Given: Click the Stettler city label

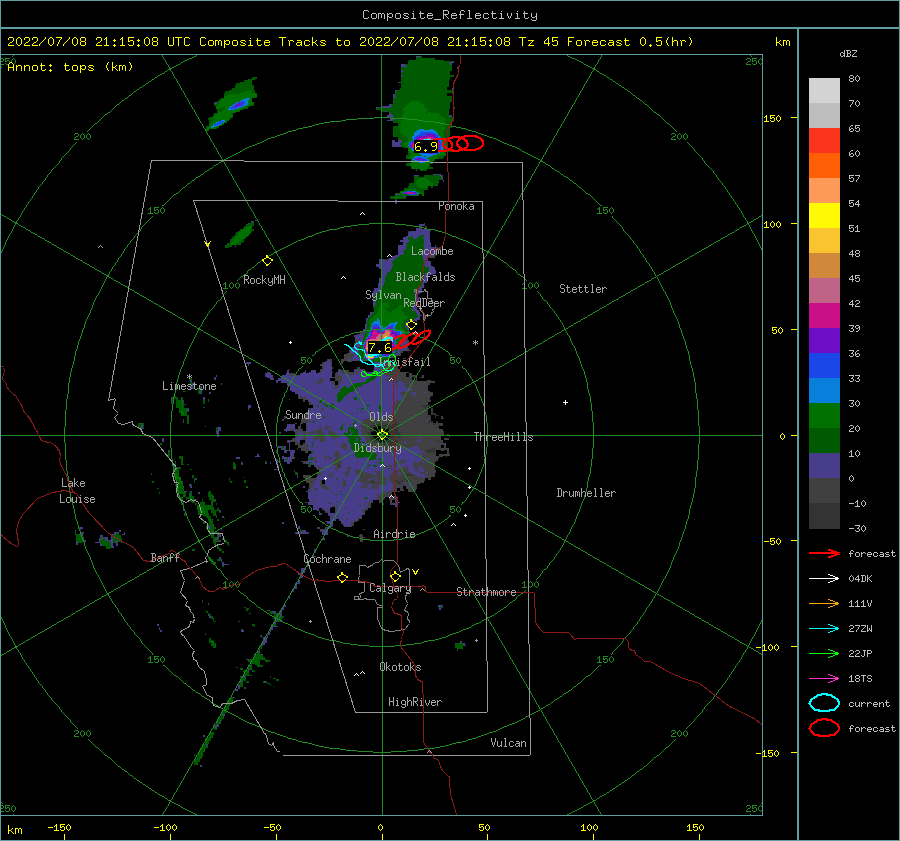Looking at the screenshot, I should point(583,289).
